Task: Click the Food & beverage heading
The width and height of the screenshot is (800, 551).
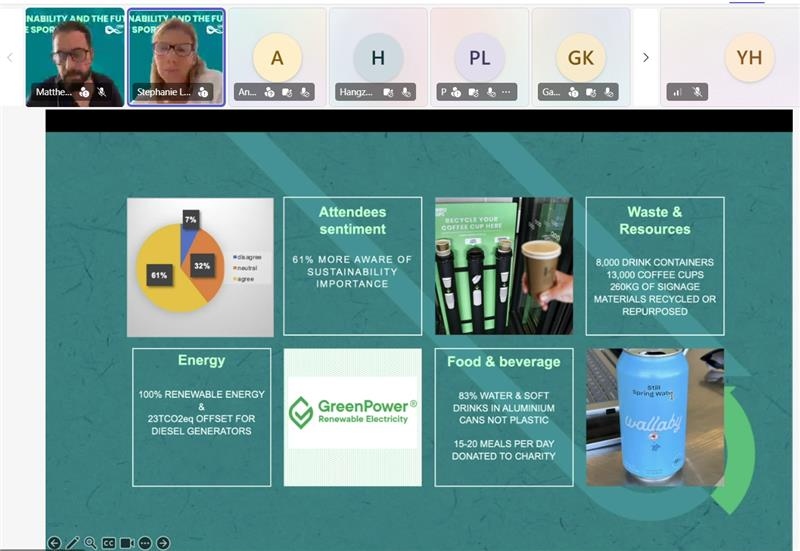Action: (504, 362)
